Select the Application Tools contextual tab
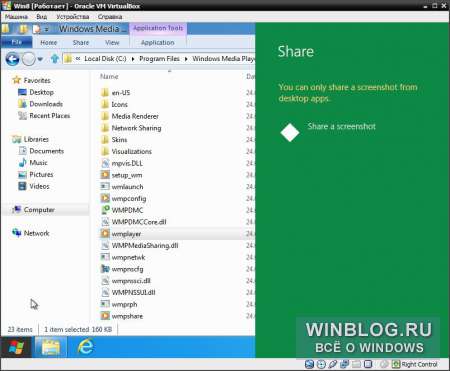450x371 pixels. (x=158, y=28)
